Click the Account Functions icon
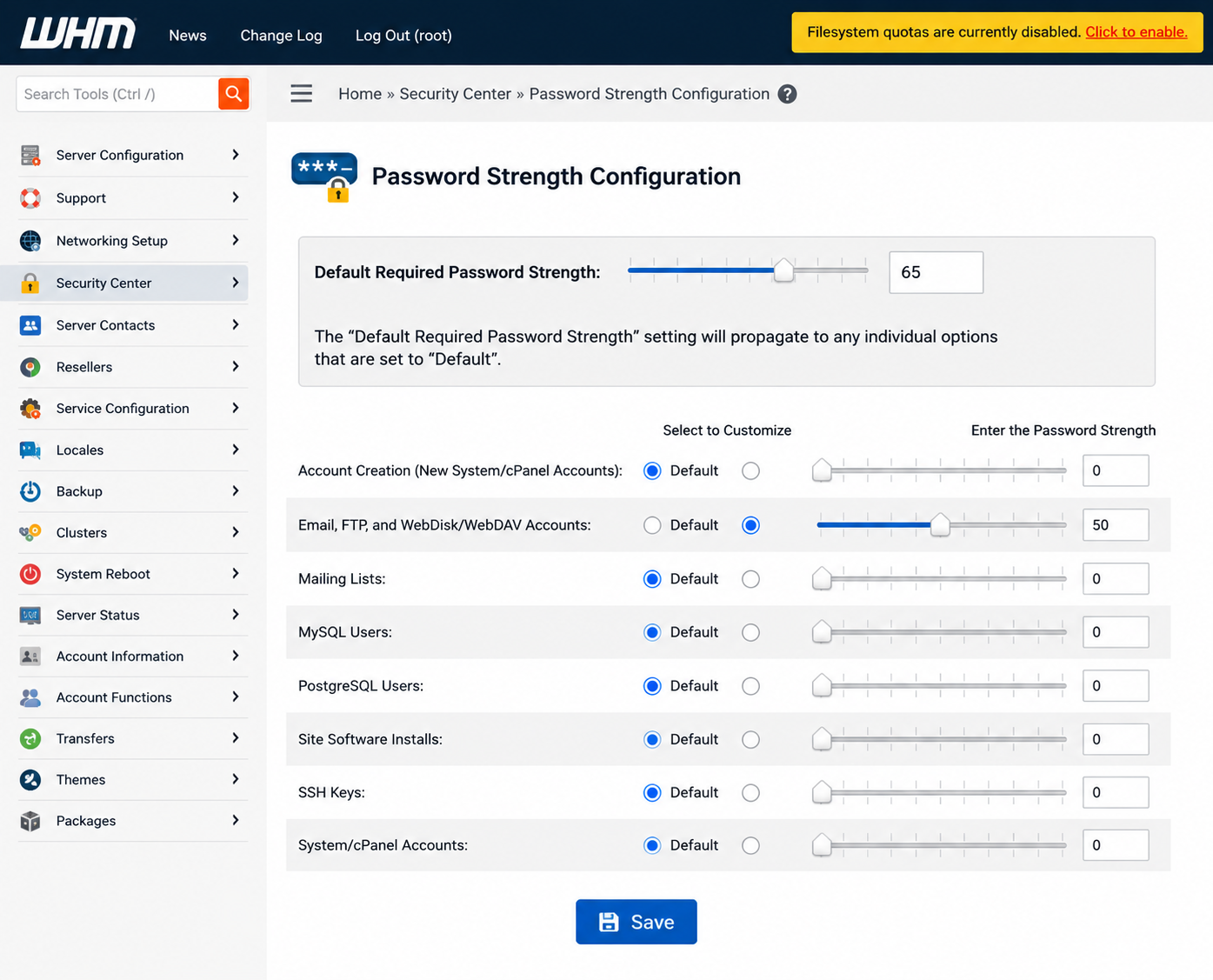1213x980 pixels. point(30,697)
